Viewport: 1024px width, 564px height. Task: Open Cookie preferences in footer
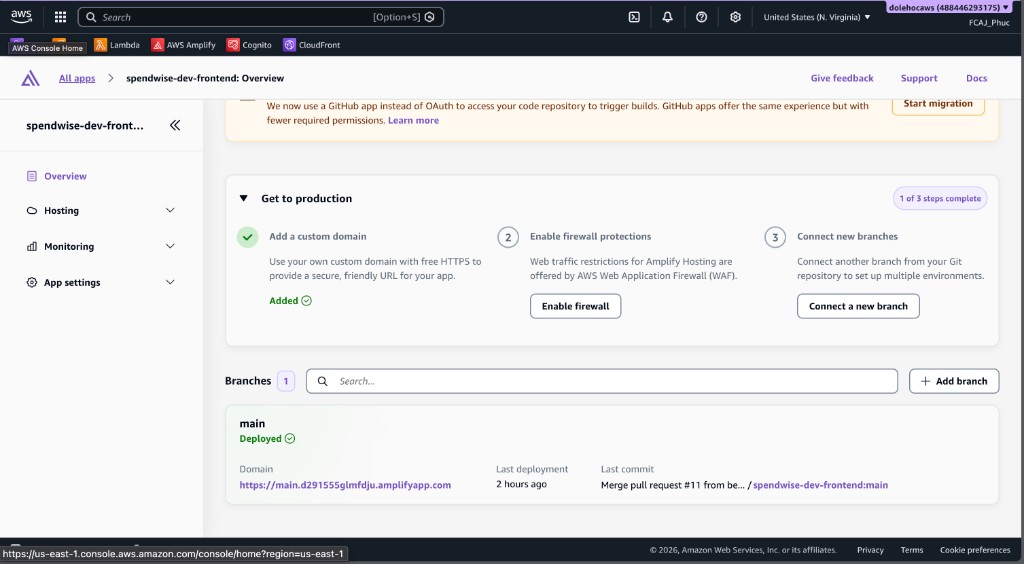click(975, 550)
